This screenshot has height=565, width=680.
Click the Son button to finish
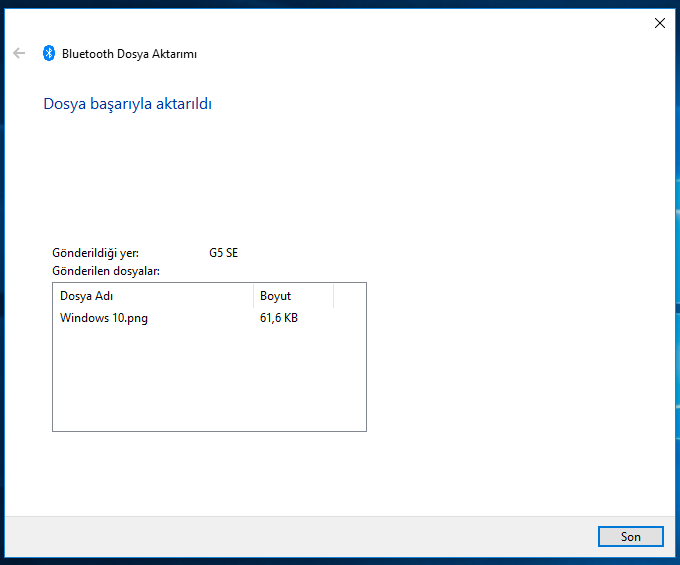click(630, 537)
